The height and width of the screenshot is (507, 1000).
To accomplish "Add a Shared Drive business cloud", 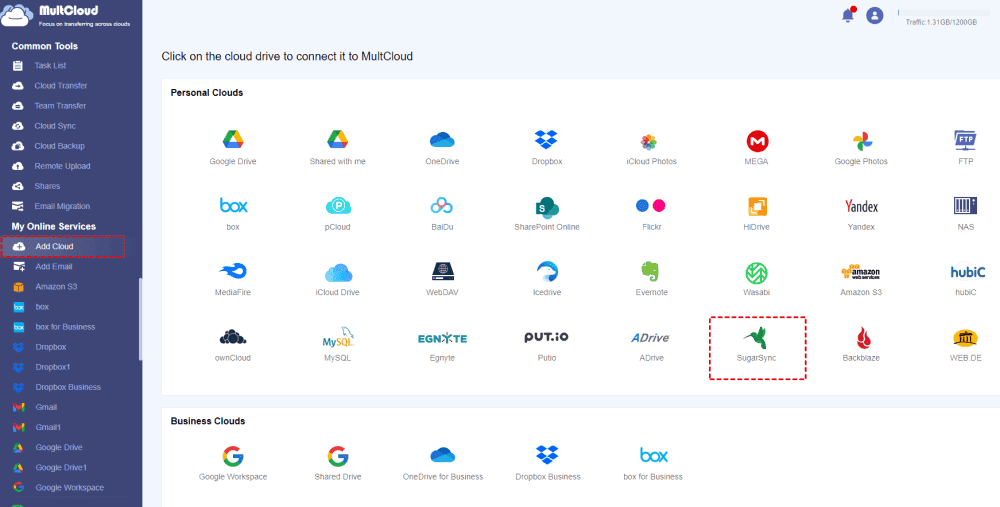I will (337, 463).
